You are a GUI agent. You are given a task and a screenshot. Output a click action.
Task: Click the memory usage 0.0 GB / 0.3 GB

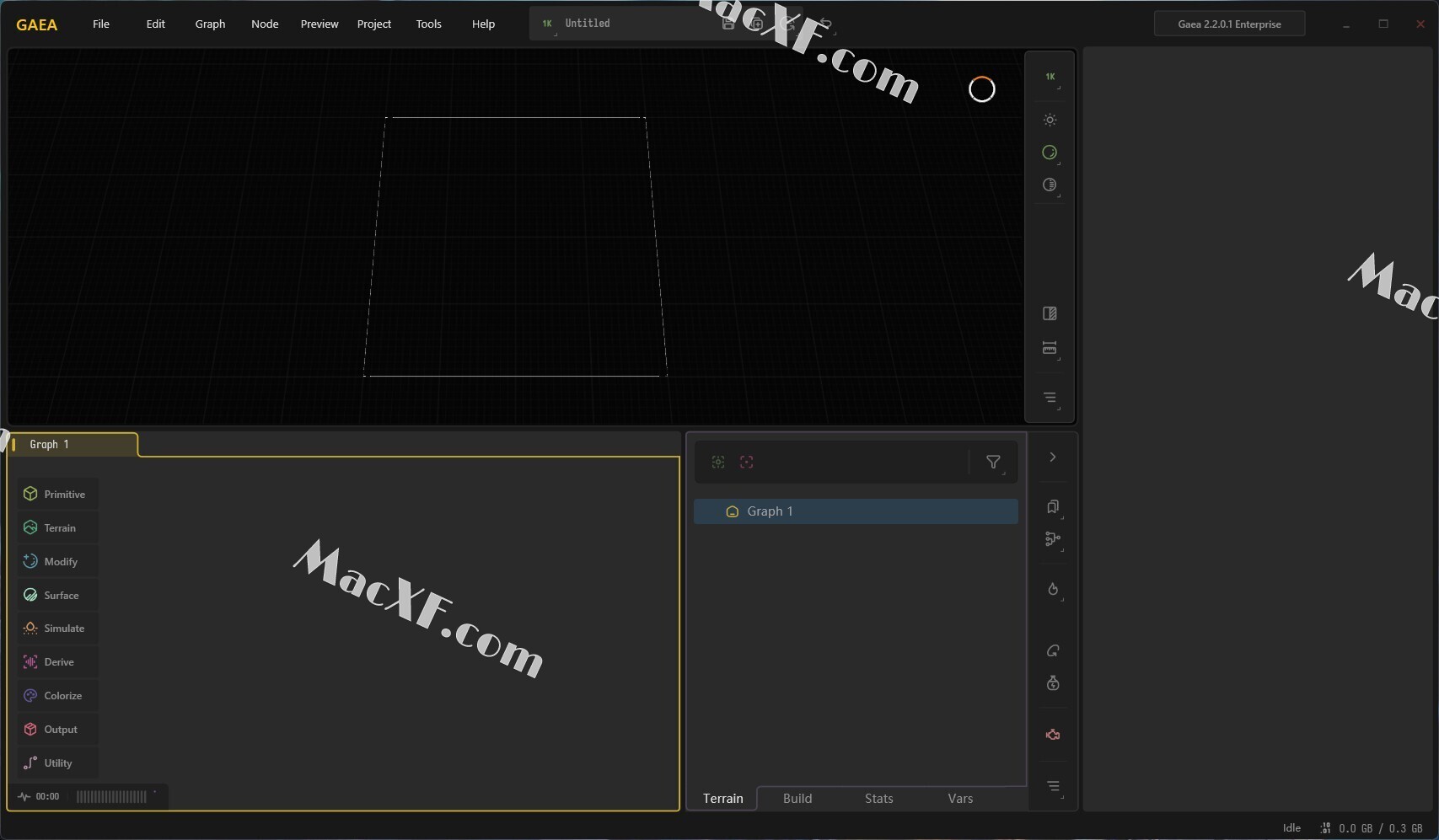[x=1380, y=828]
